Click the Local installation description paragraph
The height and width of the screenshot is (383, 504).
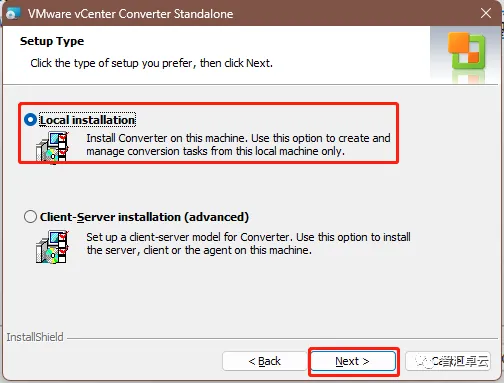coord(238,145)
